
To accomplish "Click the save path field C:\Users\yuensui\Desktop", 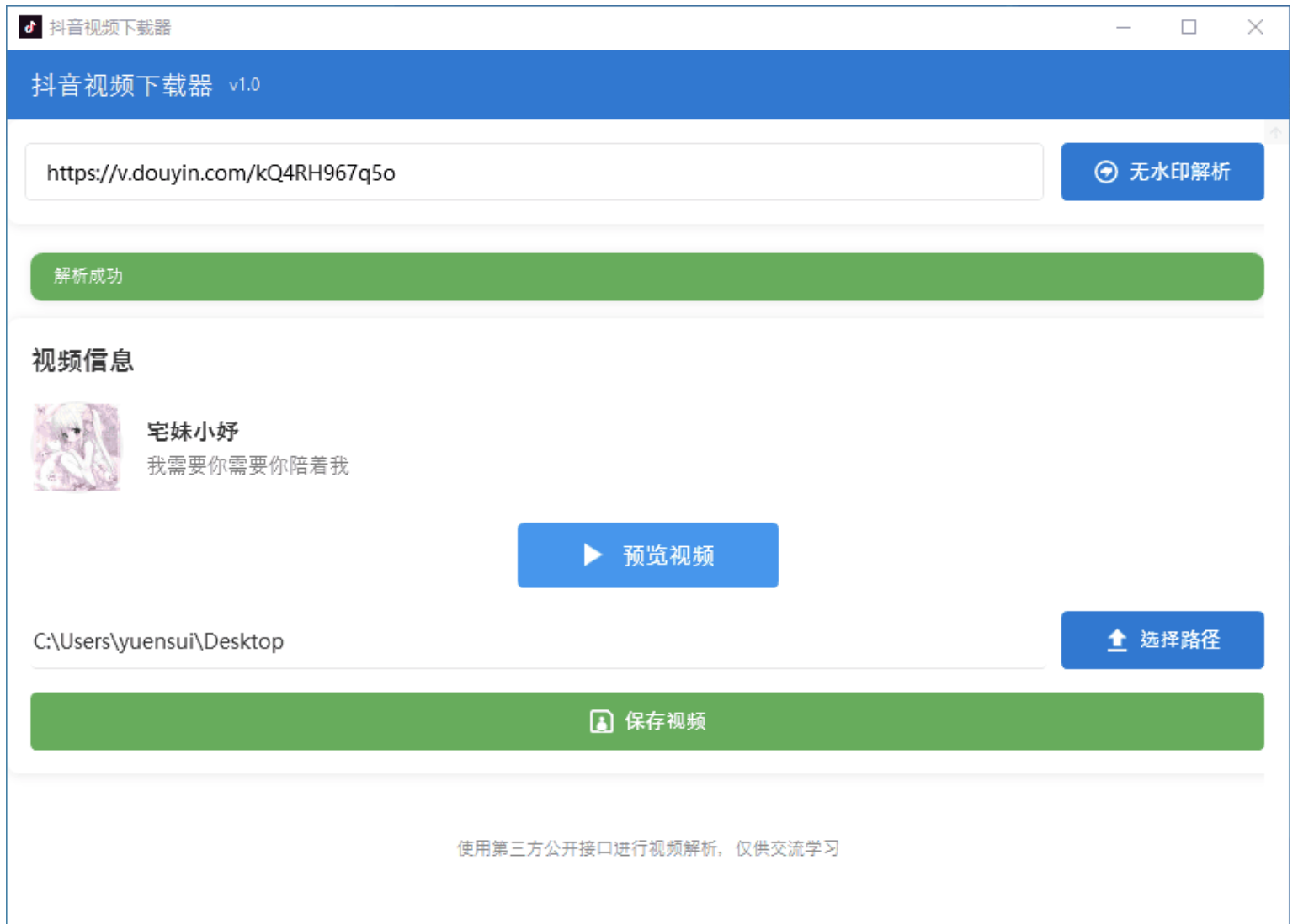I will pos(537,641).
